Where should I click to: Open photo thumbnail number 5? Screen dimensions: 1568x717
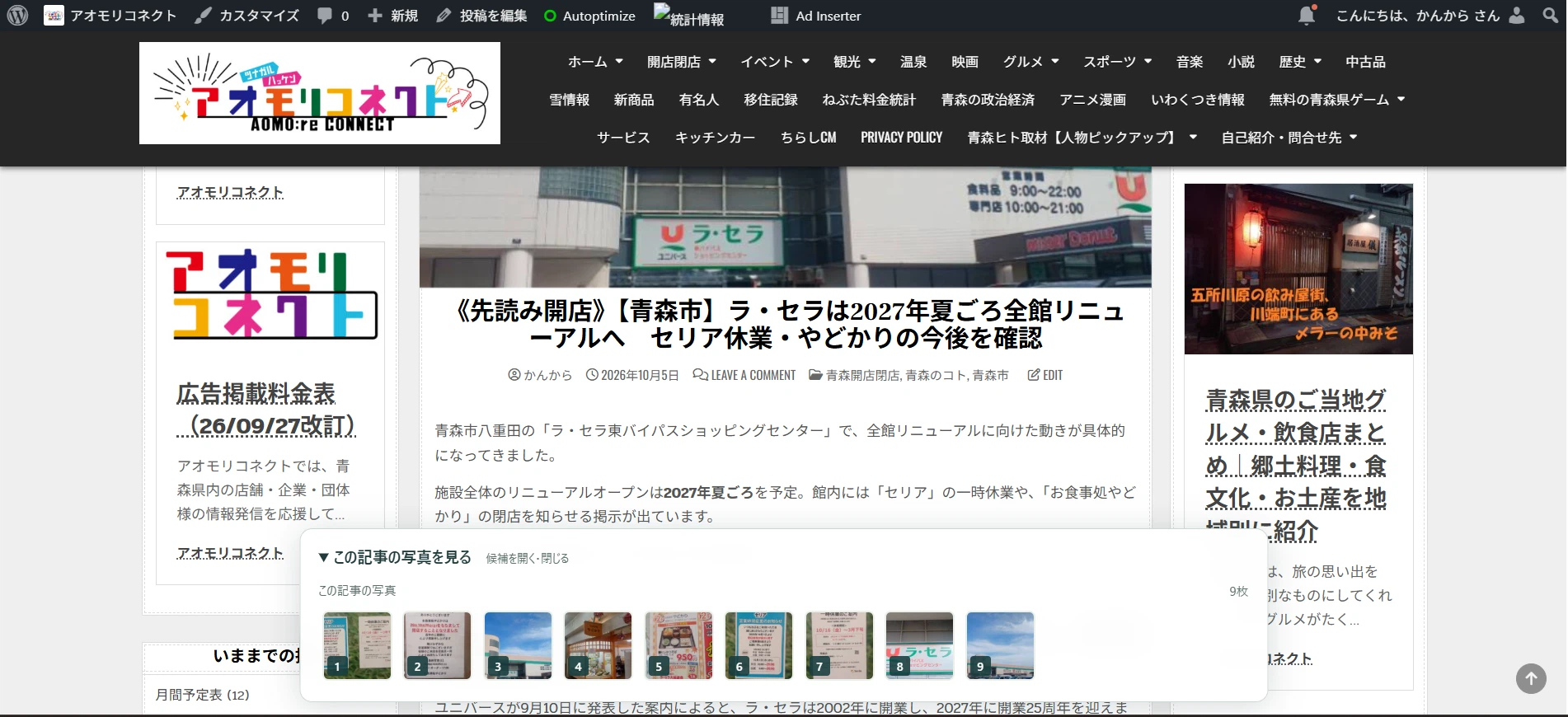click(x=678, y=645)
